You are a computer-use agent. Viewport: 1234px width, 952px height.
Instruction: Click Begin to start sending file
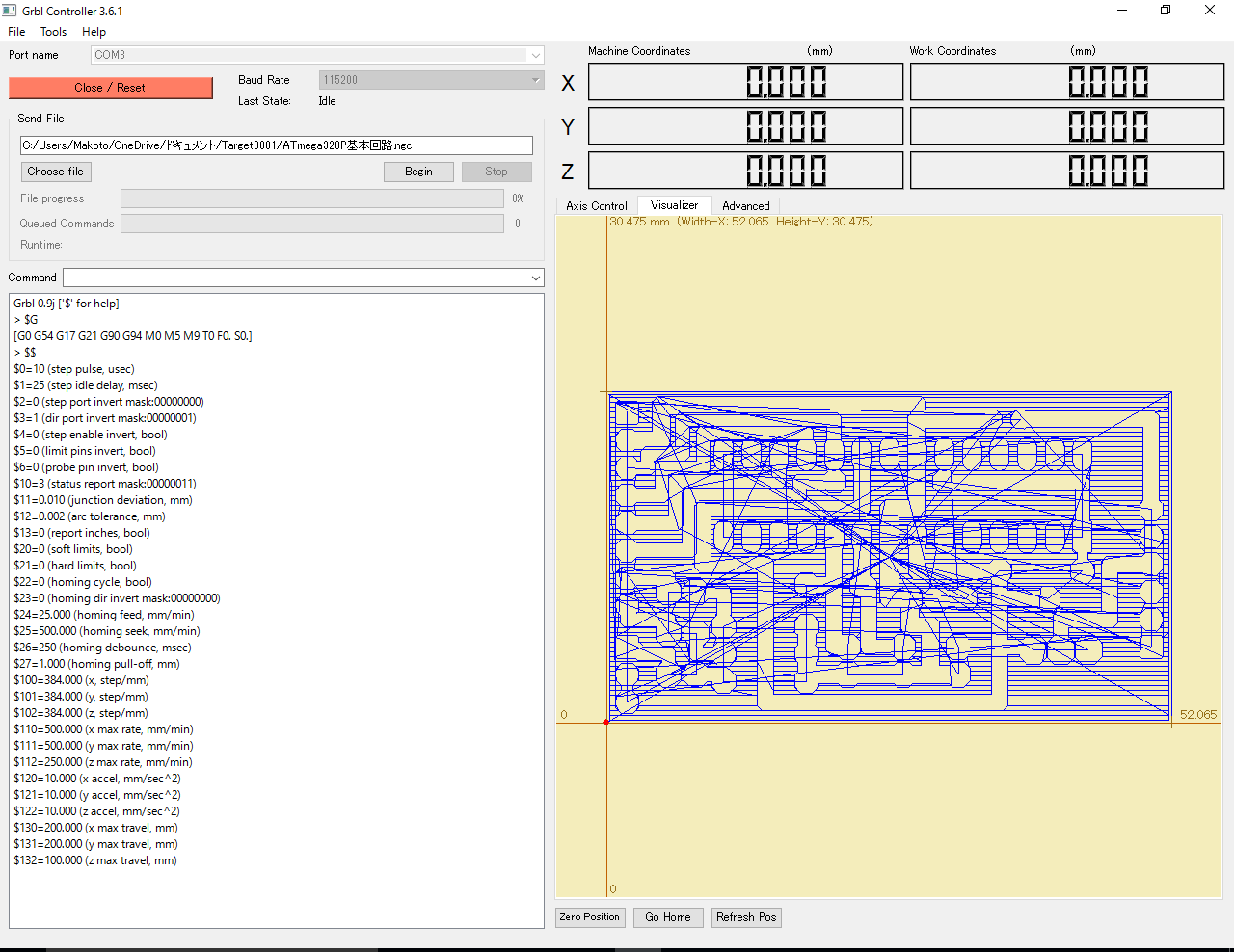pyautogui.click(x=418, y=172)
